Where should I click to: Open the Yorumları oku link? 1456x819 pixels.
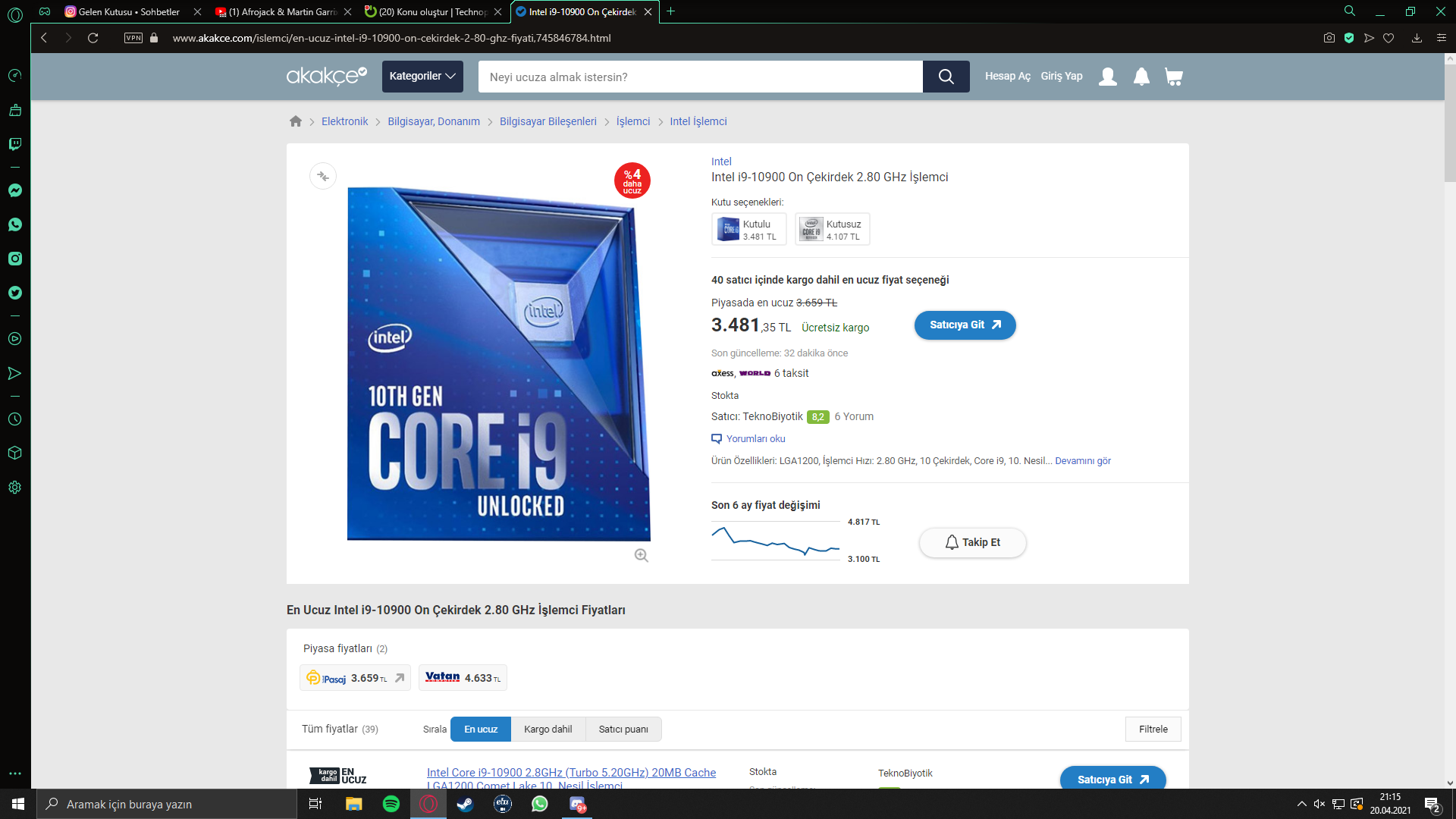[x=755, y=439]
